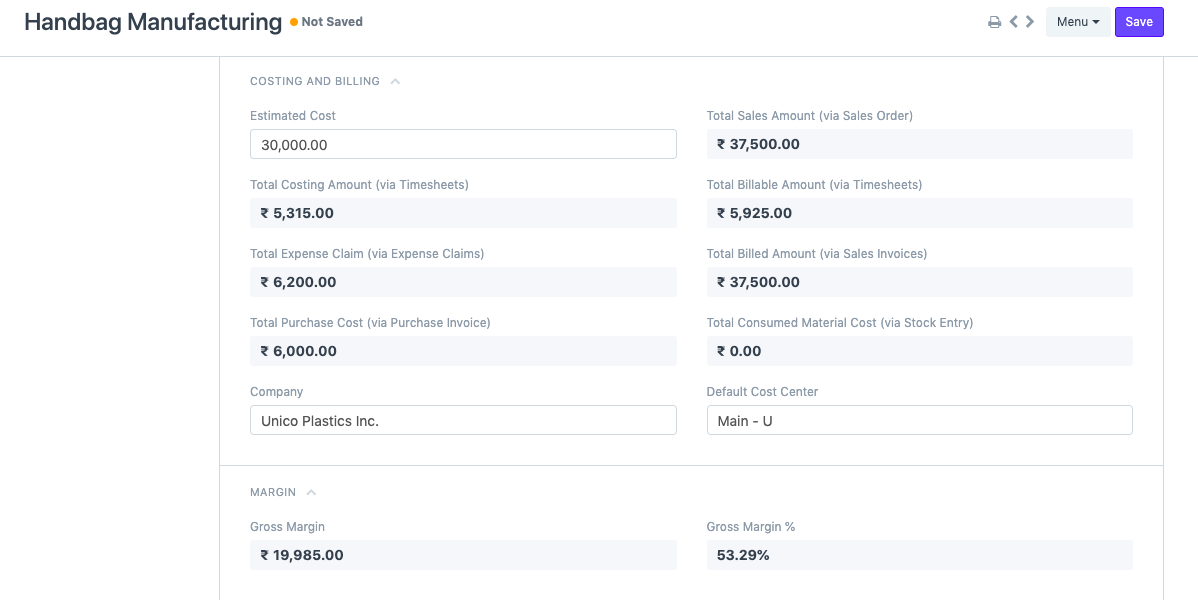Click the Company field showing Unico Plastics Inc.
1198x600 pixels.
click(463, 420)
